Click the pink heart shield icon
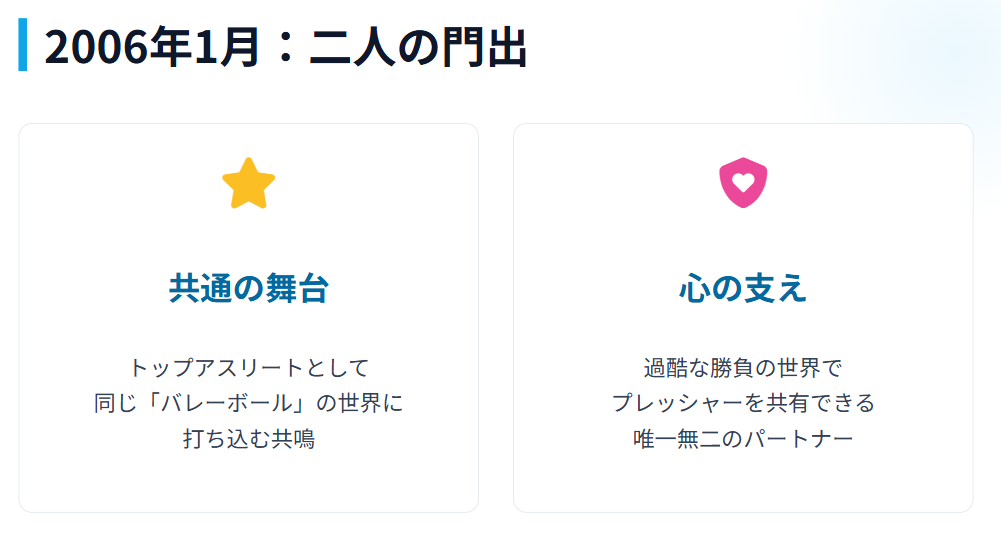Image resolution: width=1001 pixels, height=535 pixels. pos(743,183)
